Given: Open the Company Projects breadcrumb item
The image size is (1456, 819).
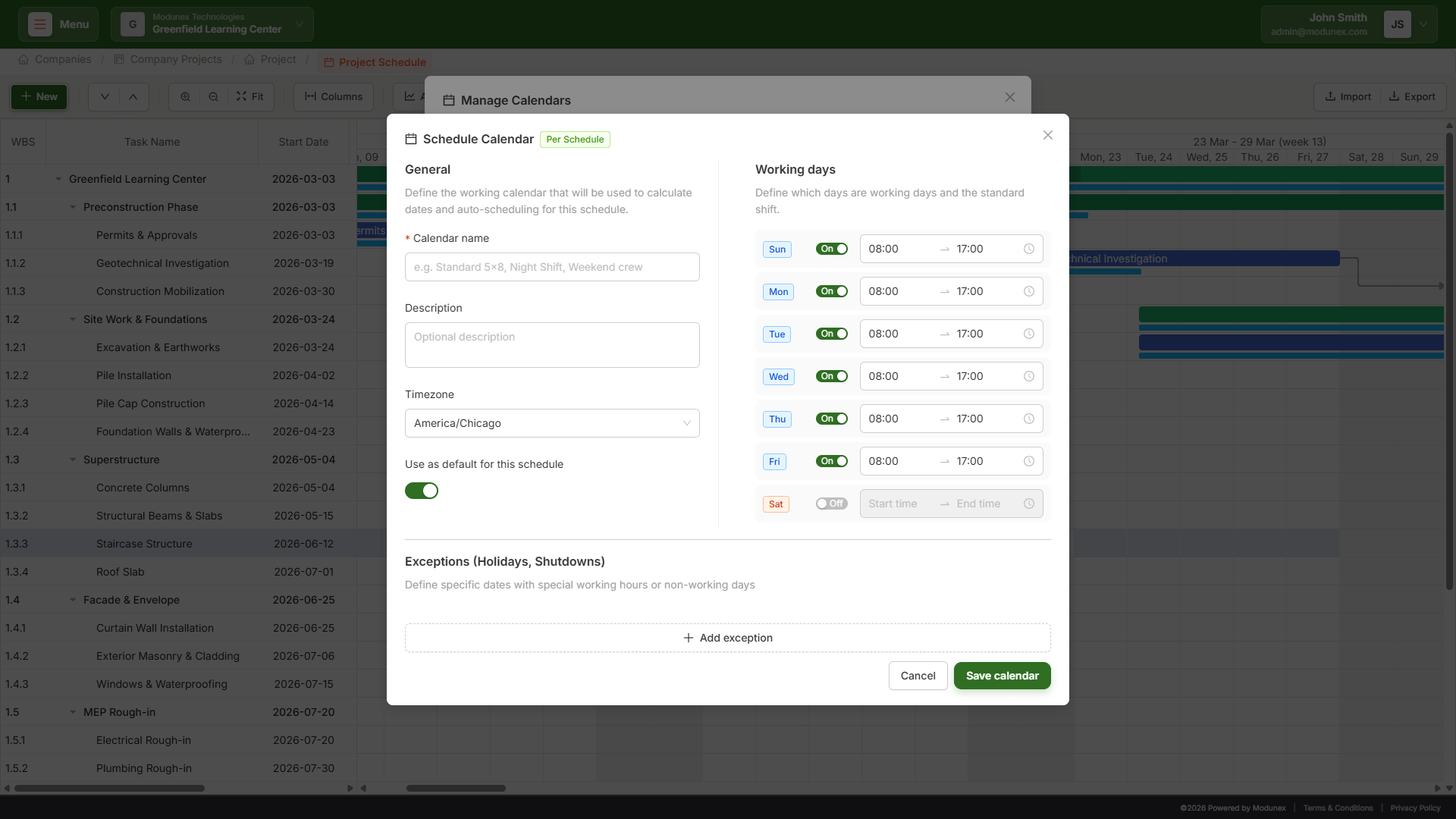Looking at the screenshot, I should 175,59.
